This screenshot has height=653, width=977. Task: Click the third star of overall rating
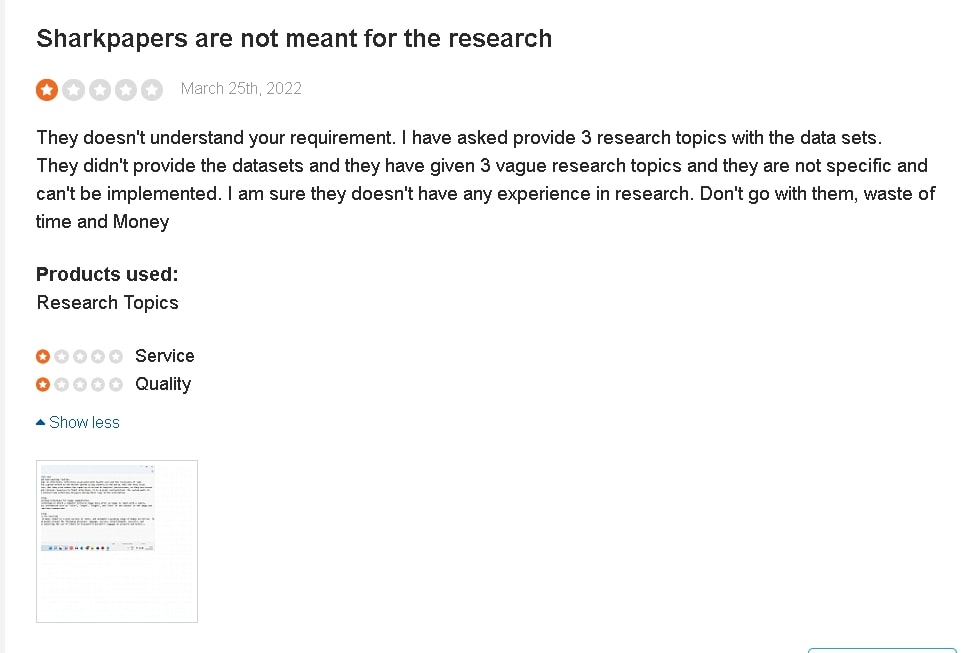tap(100, 90)
